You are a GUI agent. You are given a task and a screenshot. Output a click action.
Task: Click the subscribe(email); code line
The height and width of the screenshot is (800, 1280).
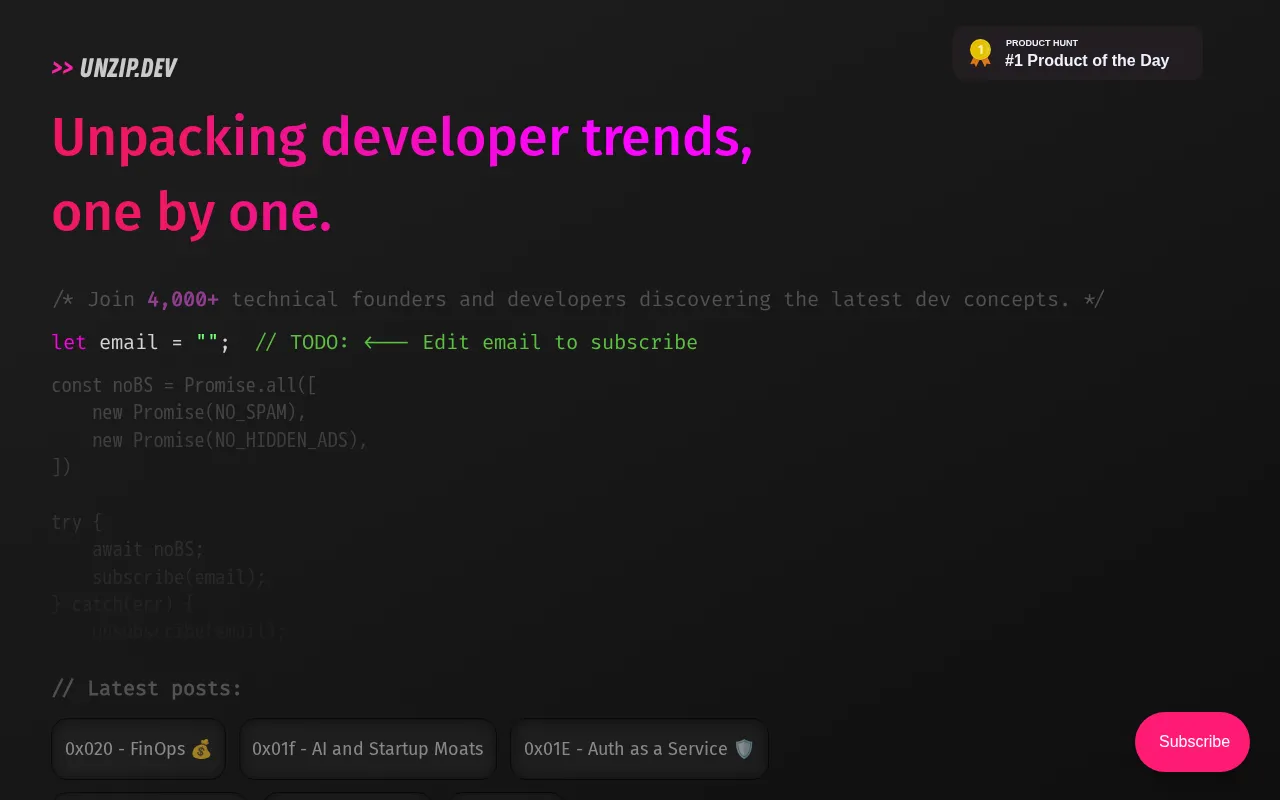(x=179, y=577)
